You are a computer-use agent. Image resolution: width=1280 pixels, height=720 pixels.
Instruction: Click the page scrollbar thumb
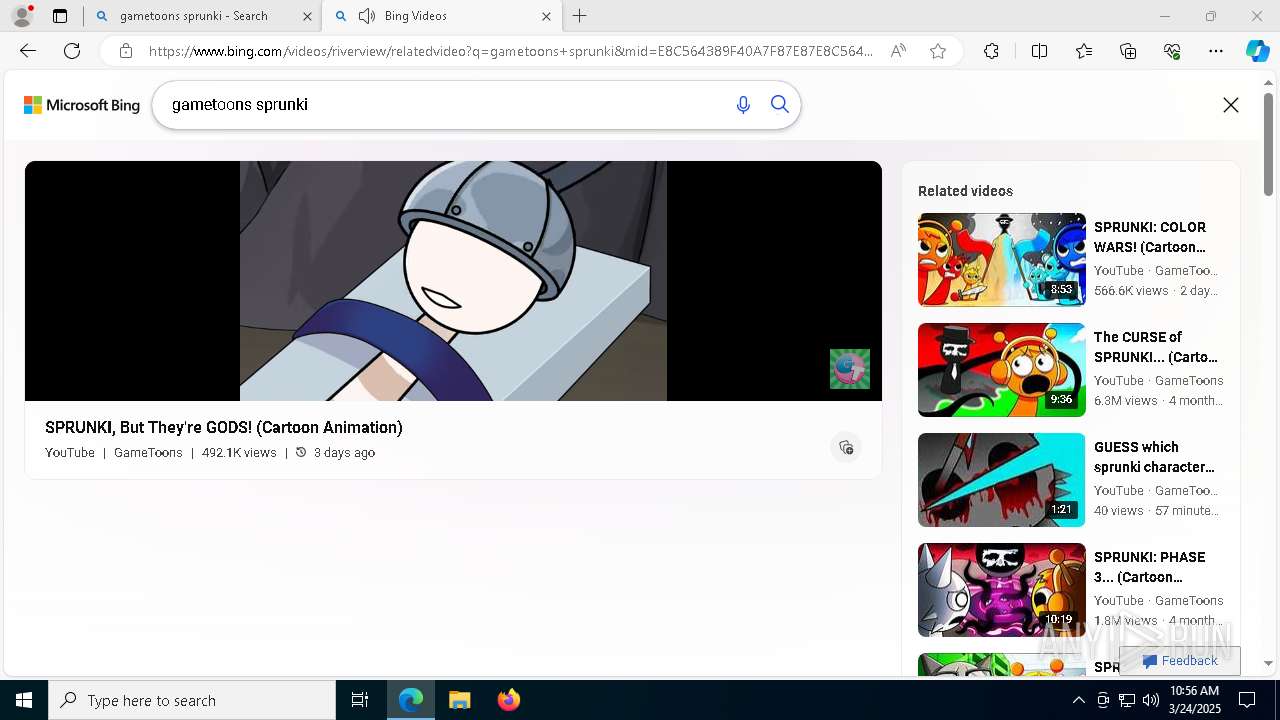tap(1269, 145)
